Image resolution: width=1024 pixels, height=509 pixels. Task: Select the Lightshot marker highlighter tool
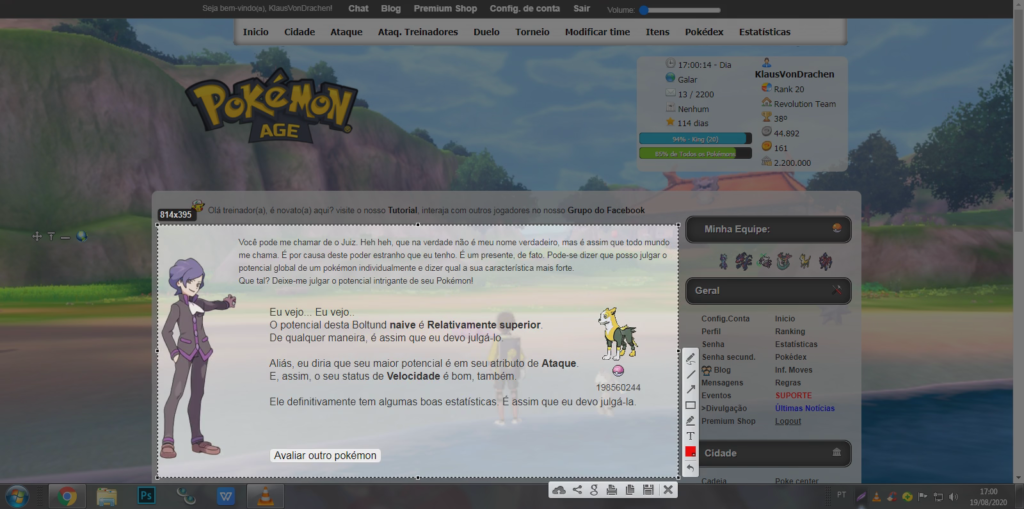click(690, 420)
